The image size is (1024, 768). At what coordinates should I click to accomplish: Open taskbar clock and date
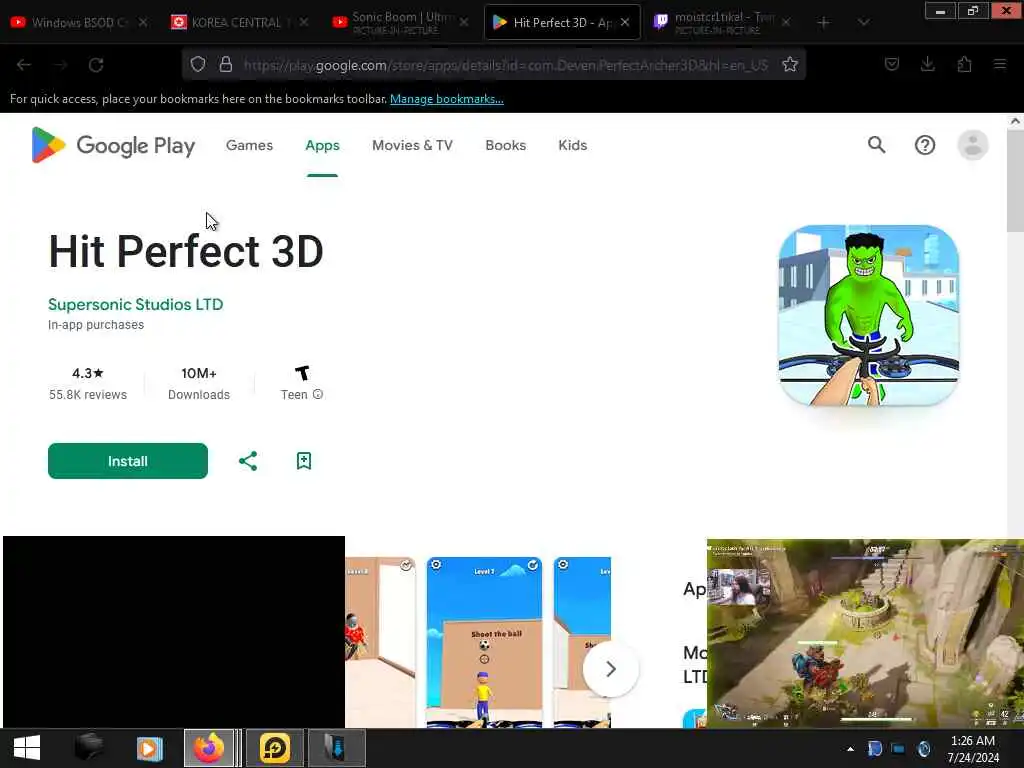973,749
